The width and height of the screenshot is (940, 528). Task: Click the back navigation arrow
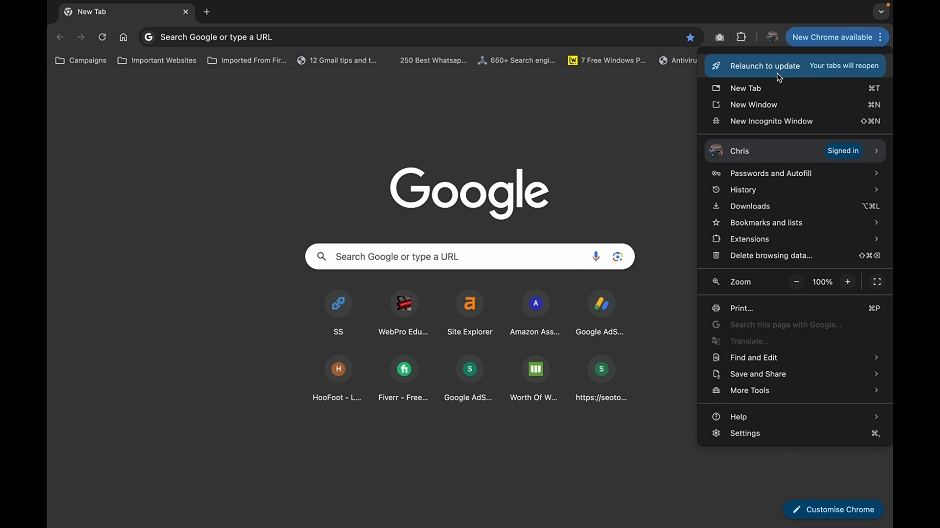60,37
